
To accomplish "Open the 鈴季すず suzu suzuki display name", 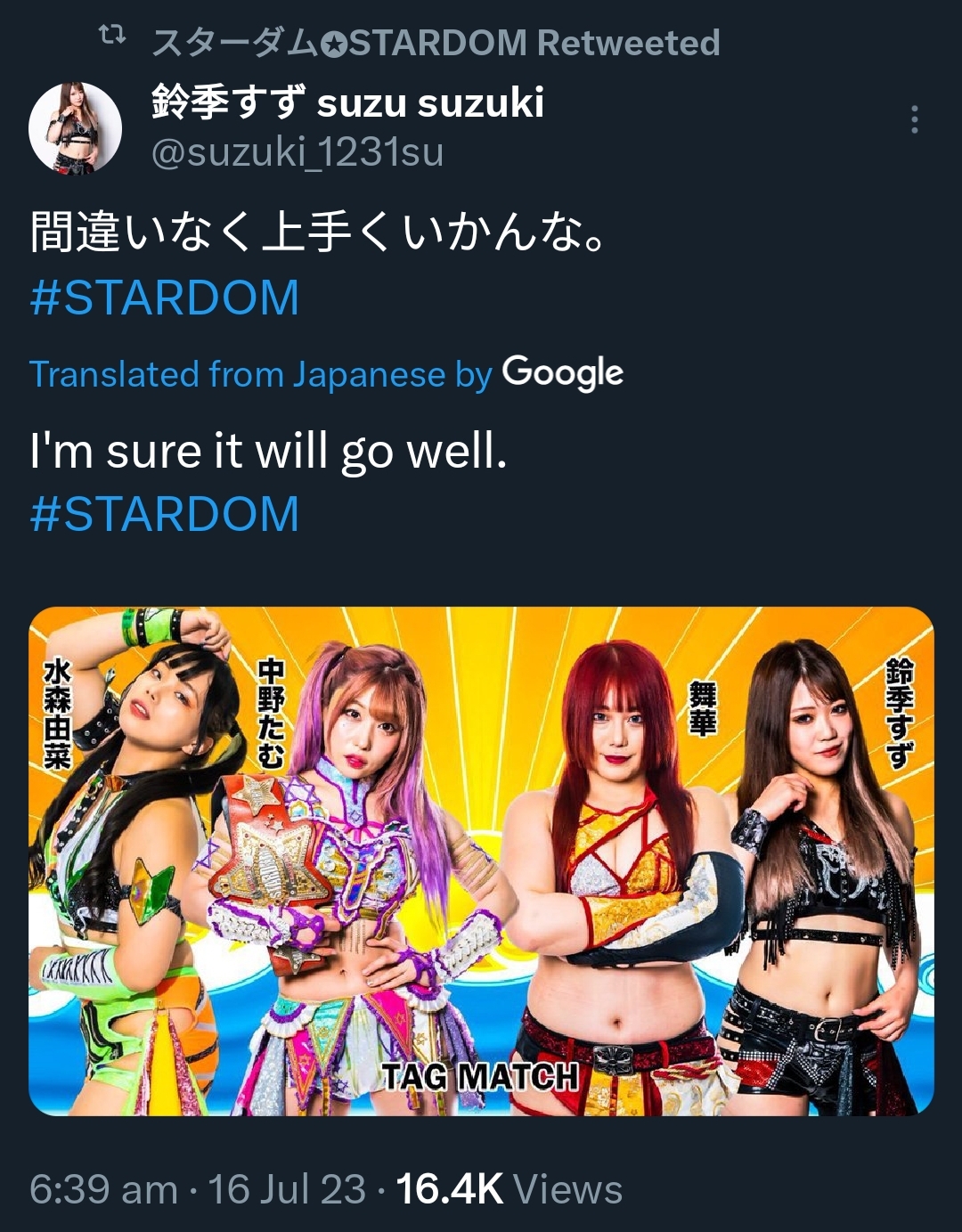I will pos(347,102).
